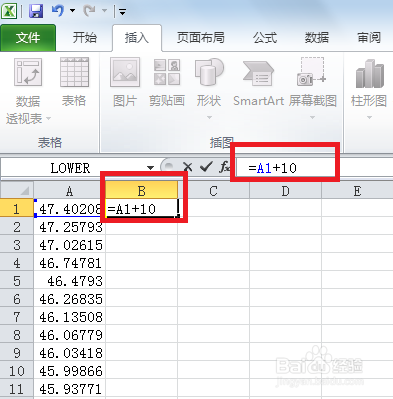The image size is (393, 399).
Task: Undo the last action
Action: pos(58,11)
